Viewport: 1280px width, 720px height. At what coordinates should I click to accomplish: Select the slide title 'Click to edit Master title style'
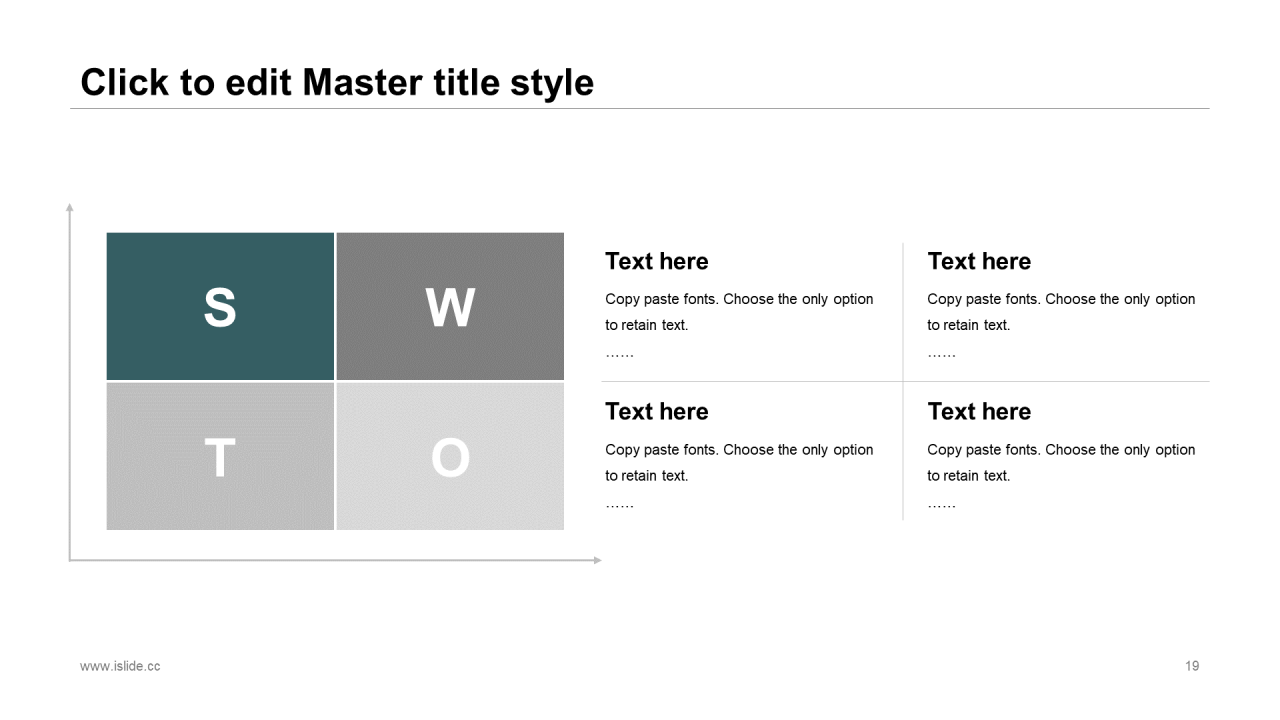[x=337, y=82]
